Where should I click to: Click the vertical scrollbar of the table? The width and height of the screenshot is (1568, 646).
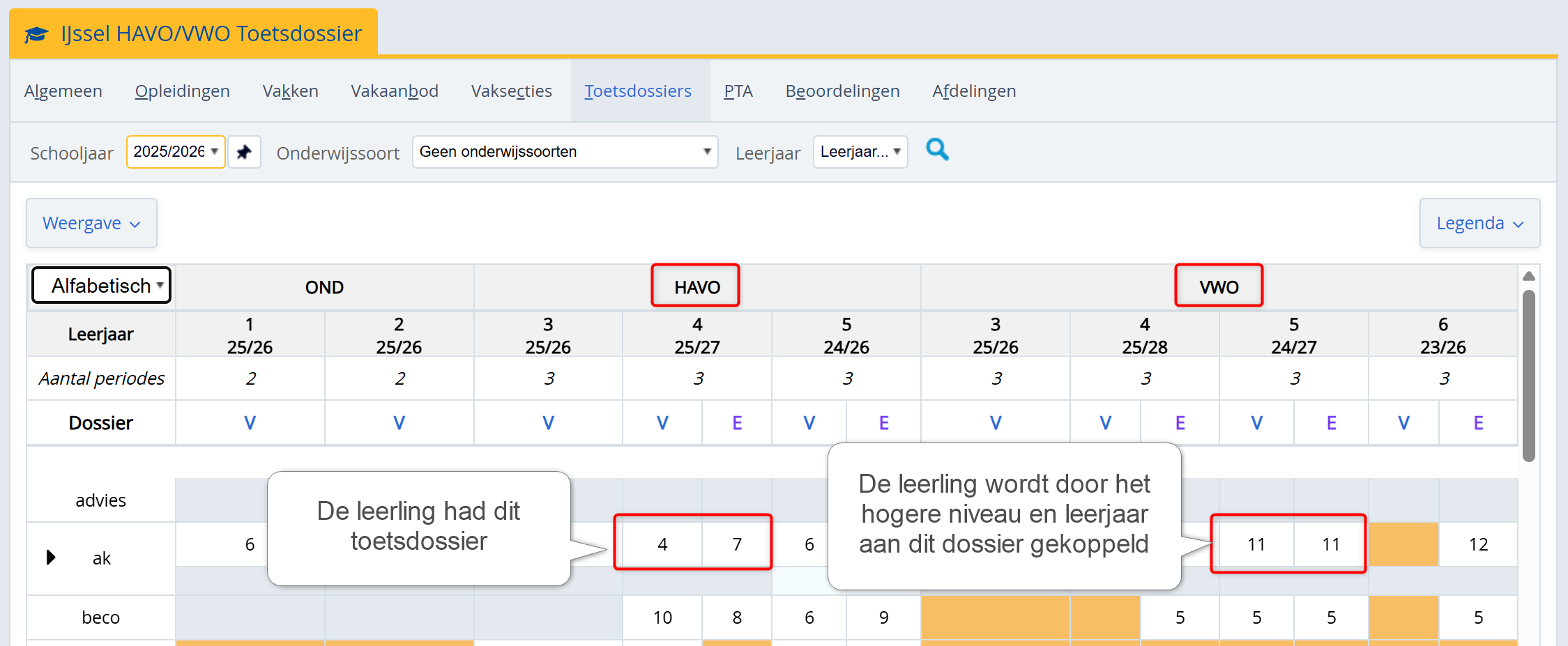[1529, 376]
